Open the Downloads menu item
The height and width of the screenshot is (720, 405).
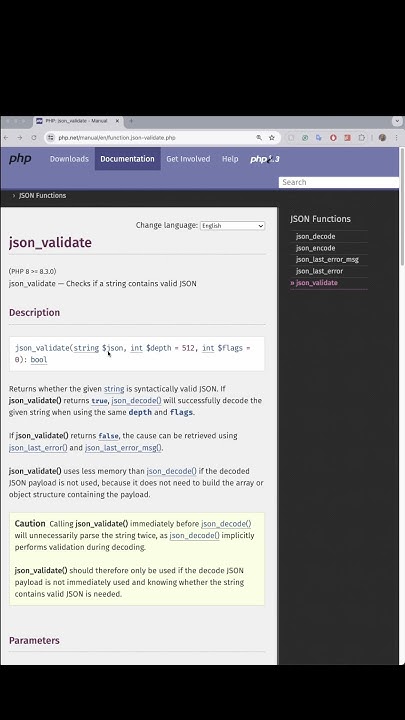tap(69, 159)
